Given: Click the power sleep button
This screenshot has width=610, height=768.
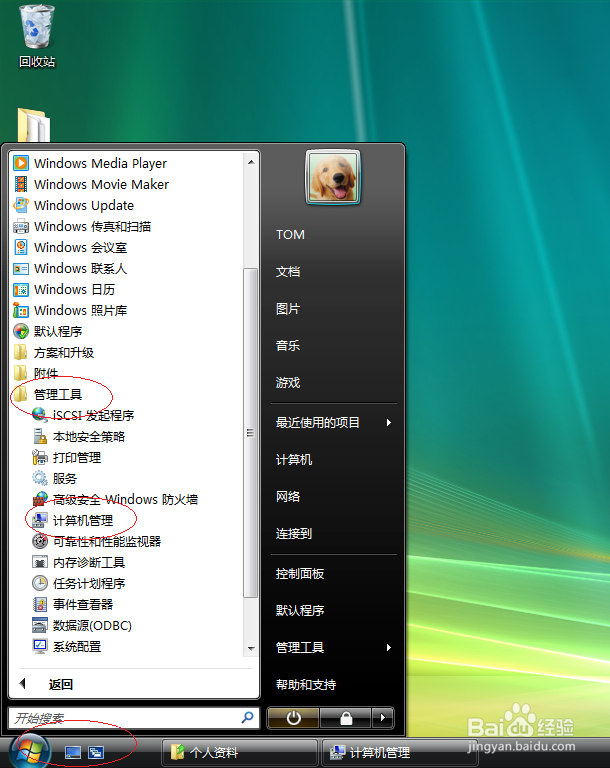Looking at the screenshot, I should coord(293,718).
